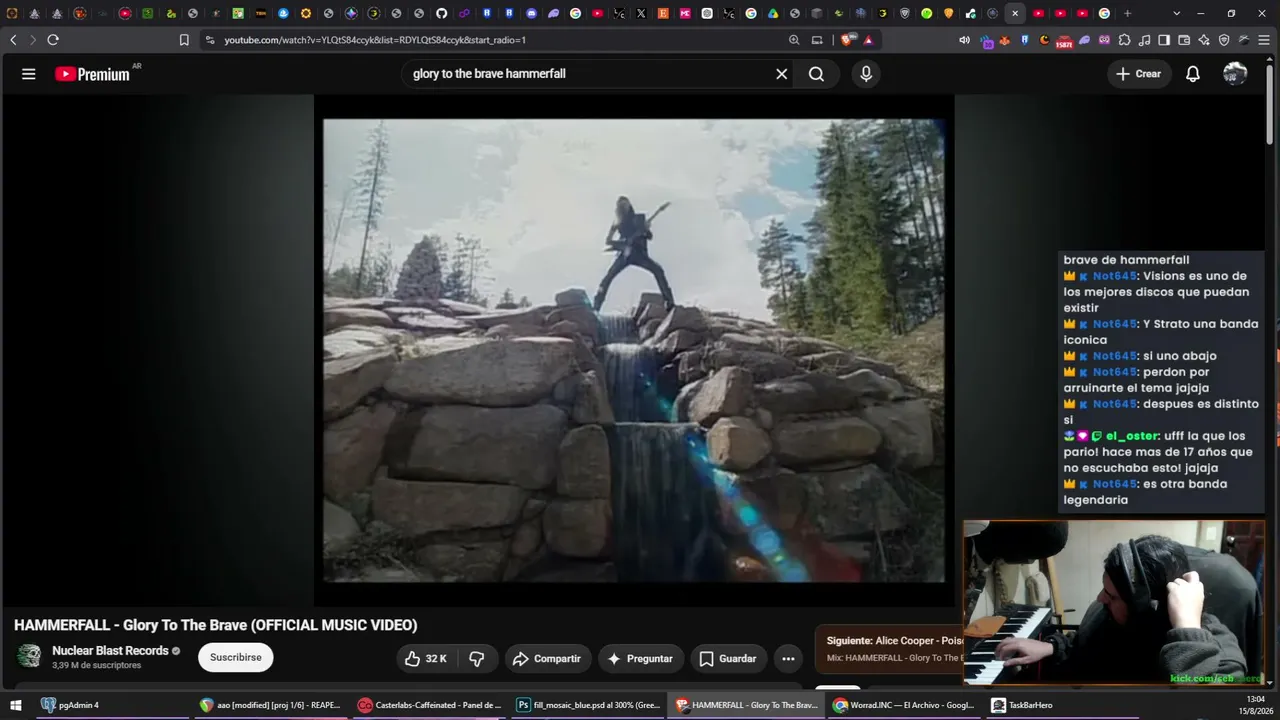Click the browser address bar URL
The width and height of the screenshot is (1280, 720).
375,40
